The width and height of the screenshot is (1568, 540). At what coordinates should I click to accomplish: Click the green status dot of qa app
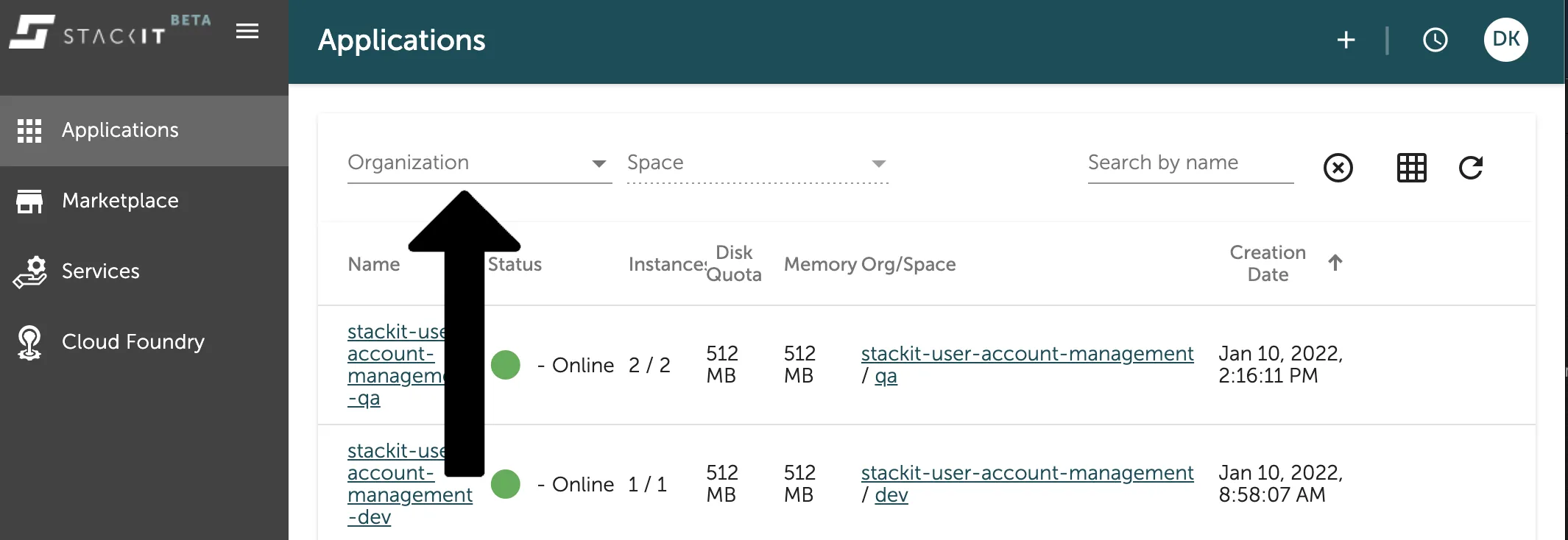(506, 365)
